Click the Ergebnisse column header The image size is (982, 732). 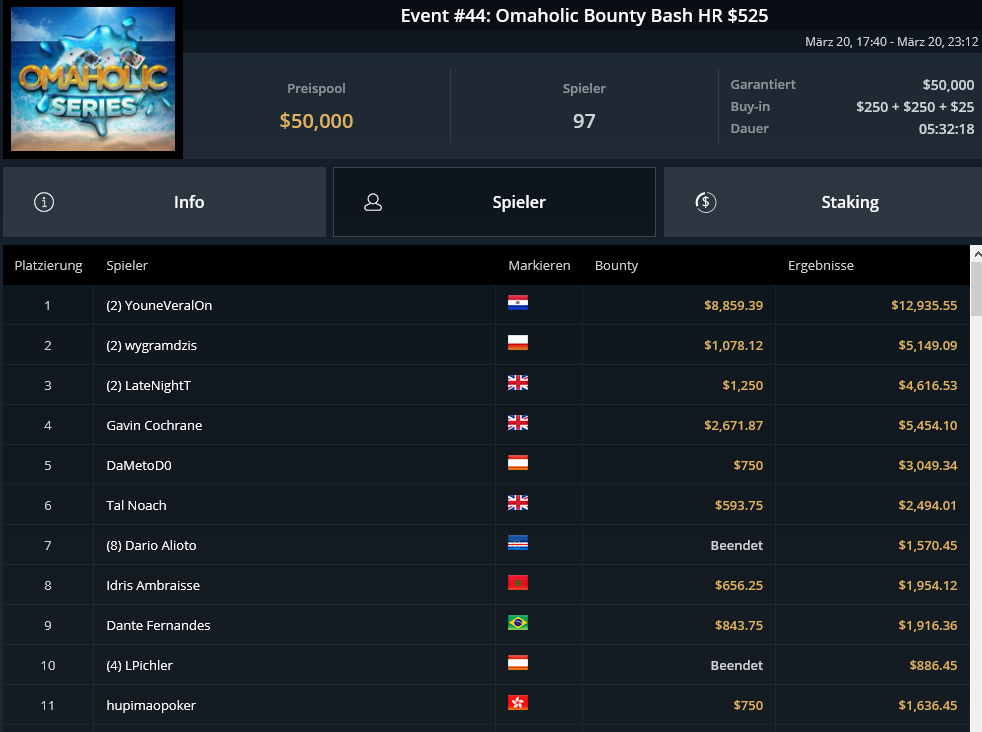(820, 265)
